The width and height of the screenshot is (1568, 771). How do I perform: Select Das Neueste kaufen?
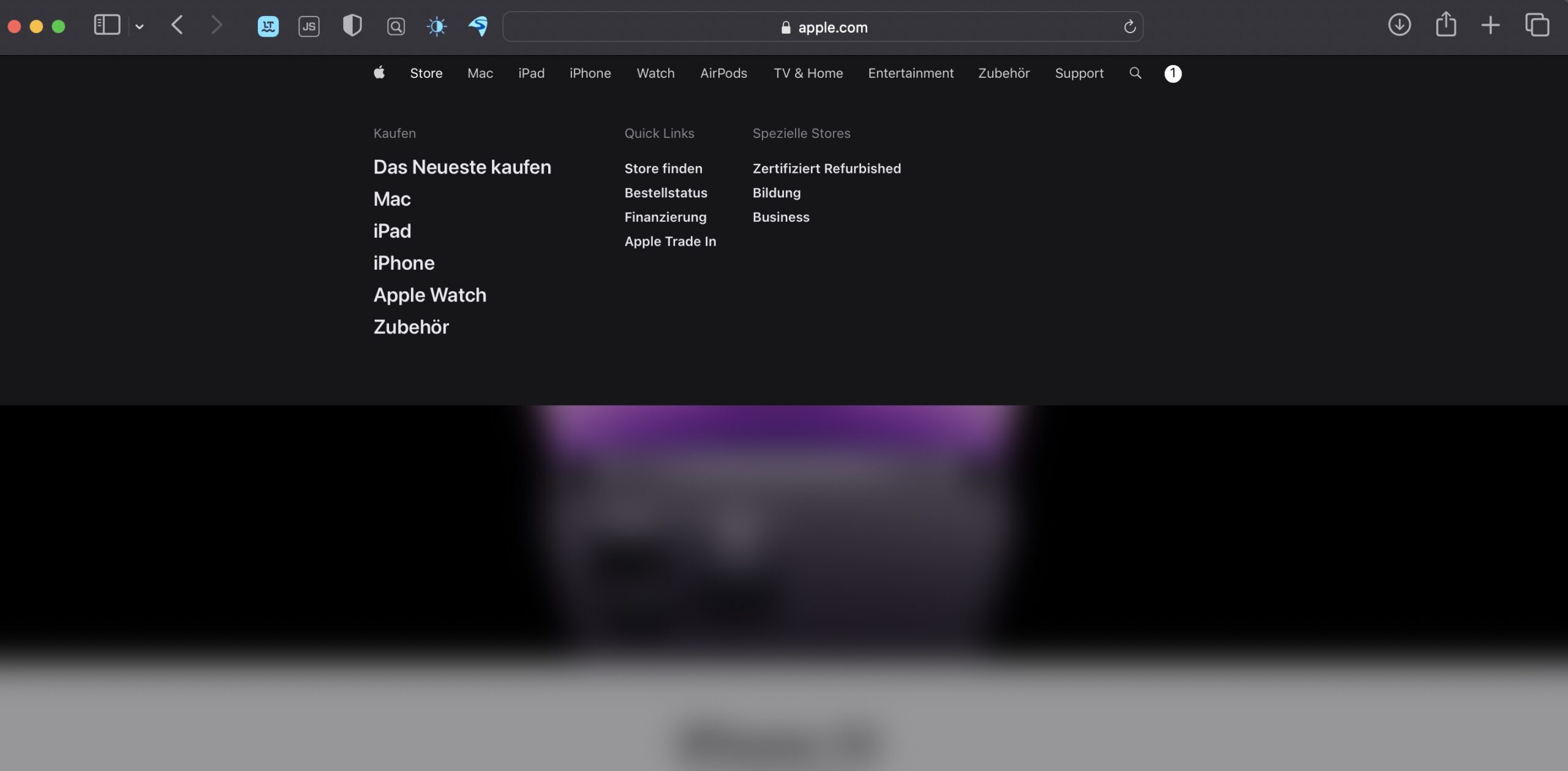click(x=462, y=167)
